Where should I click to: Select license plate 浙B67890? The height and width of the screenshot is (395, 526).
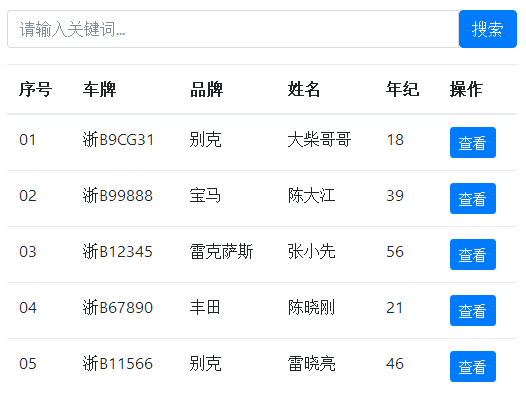coord(118,308)
